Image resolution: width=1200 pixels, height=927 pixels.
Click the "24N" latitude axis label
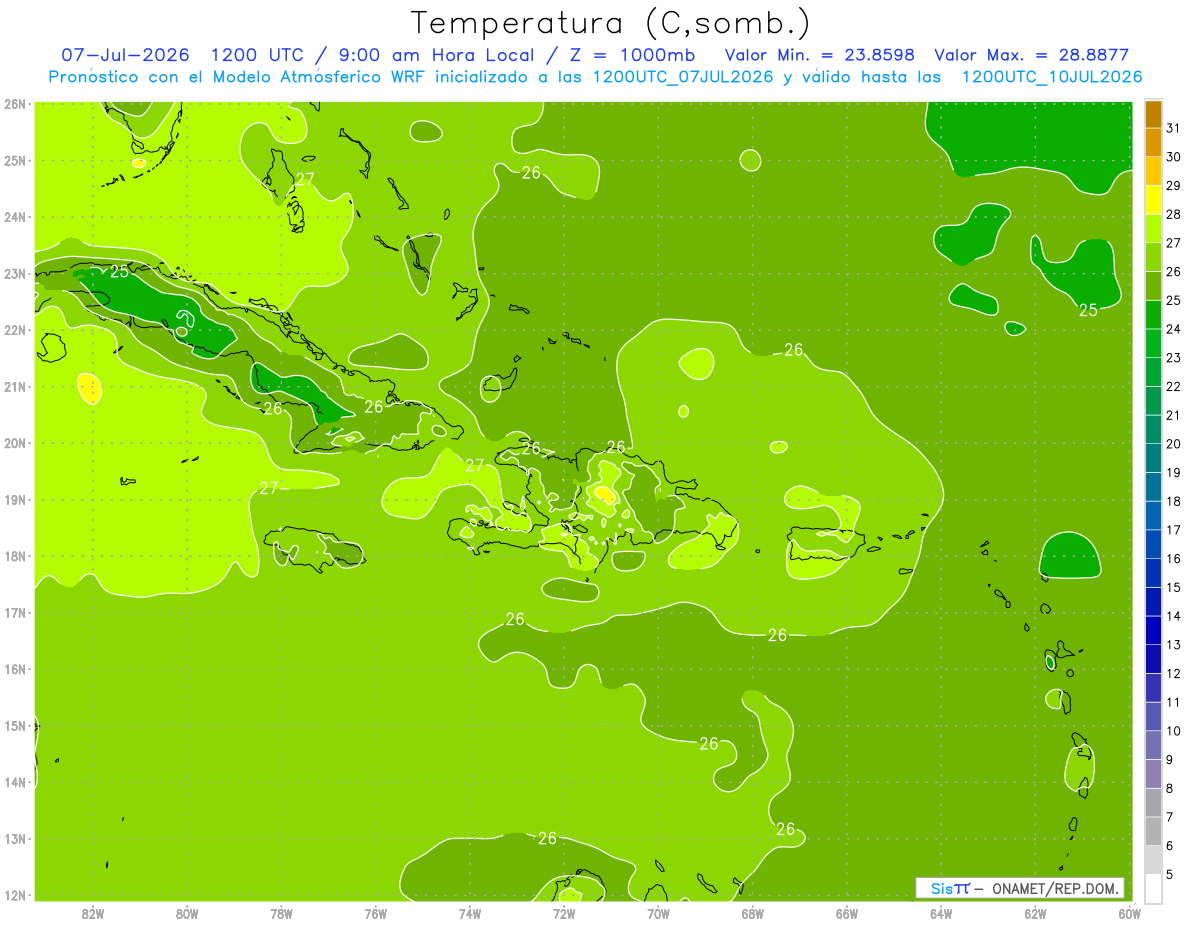(14, 217)
